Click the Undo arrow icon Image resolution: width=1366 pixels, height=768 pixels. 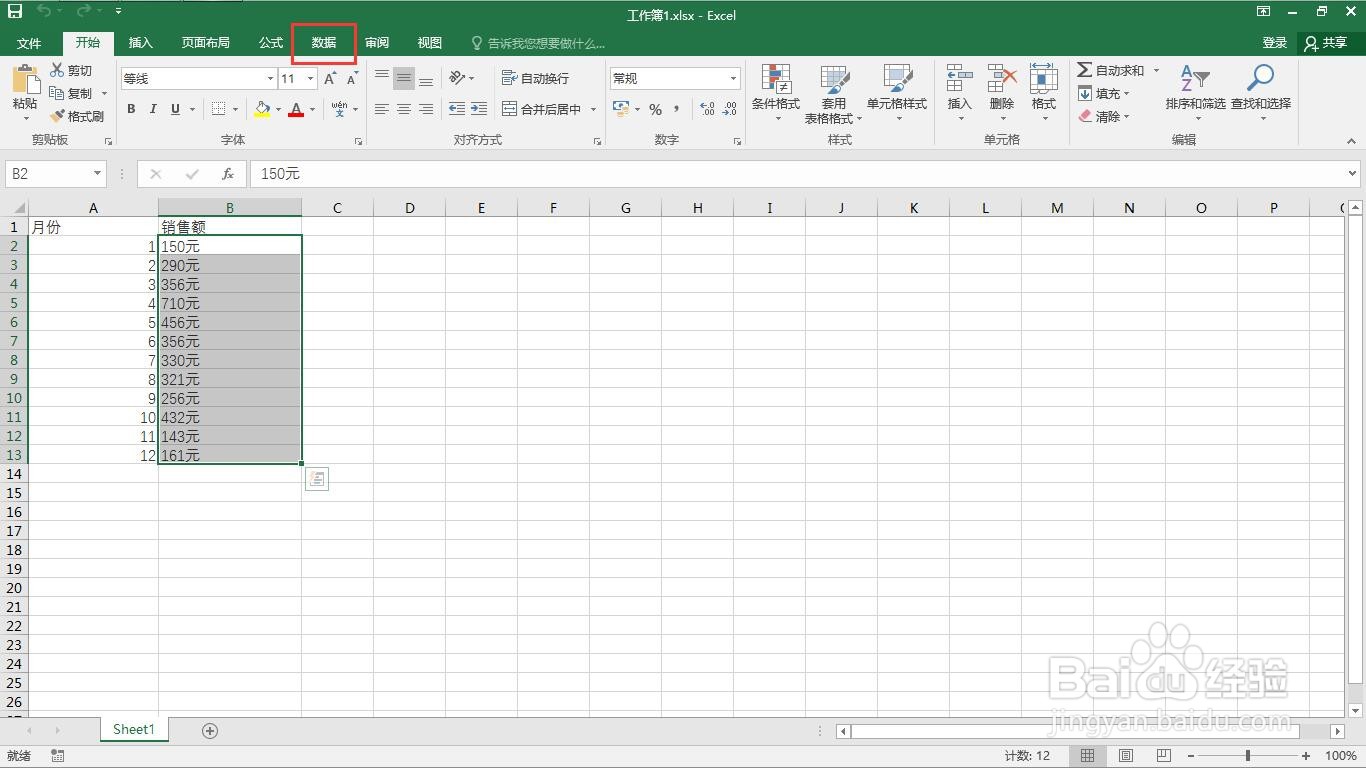pyautogui.click(x=45, y=12)
